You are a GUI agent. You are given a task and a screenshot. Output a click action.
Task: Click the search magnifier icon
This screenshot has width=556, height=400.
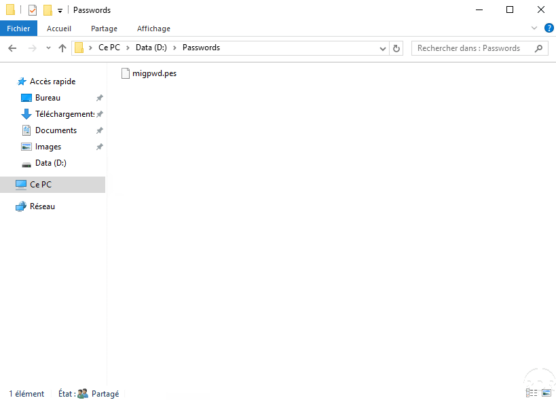tap(539, 48)
